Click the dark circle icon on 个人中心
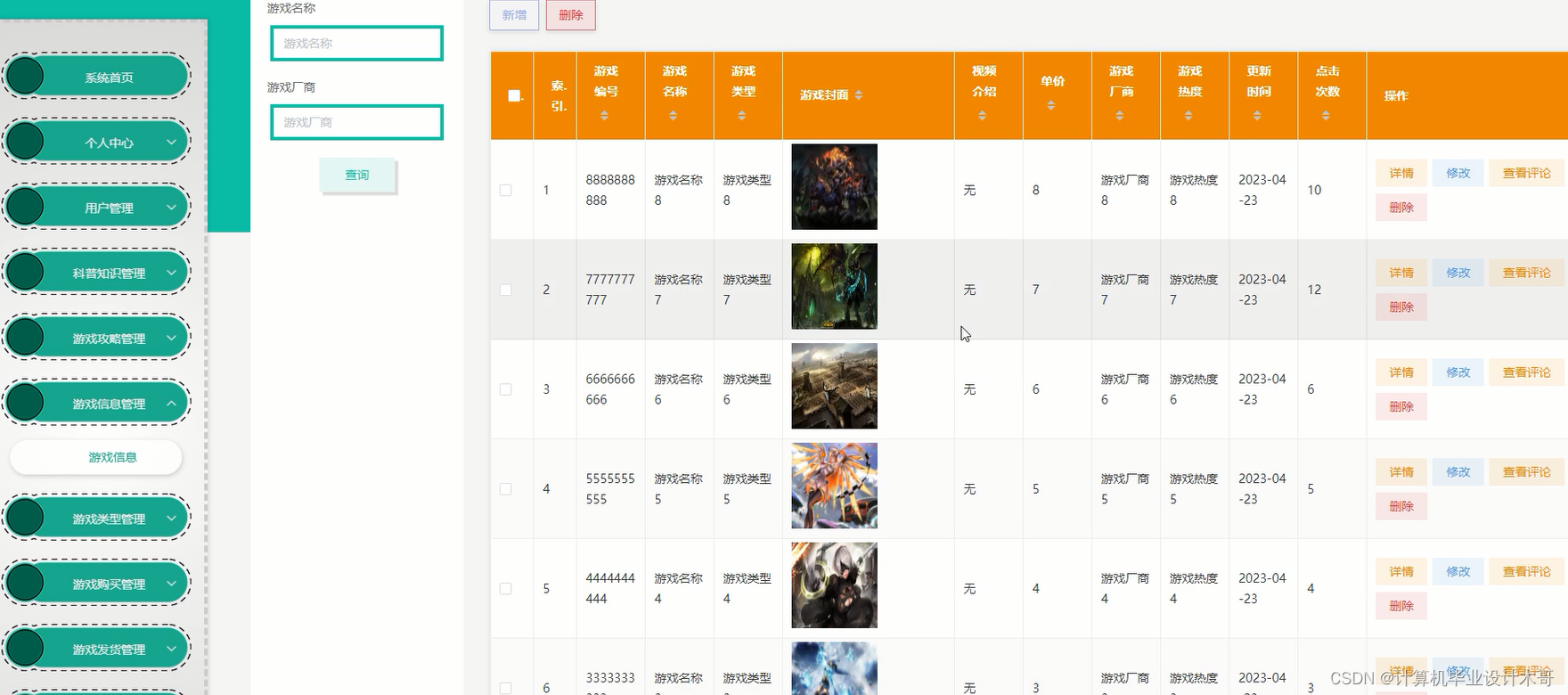The width and height of the screenshot is (1568, 695). click(25, 142)
